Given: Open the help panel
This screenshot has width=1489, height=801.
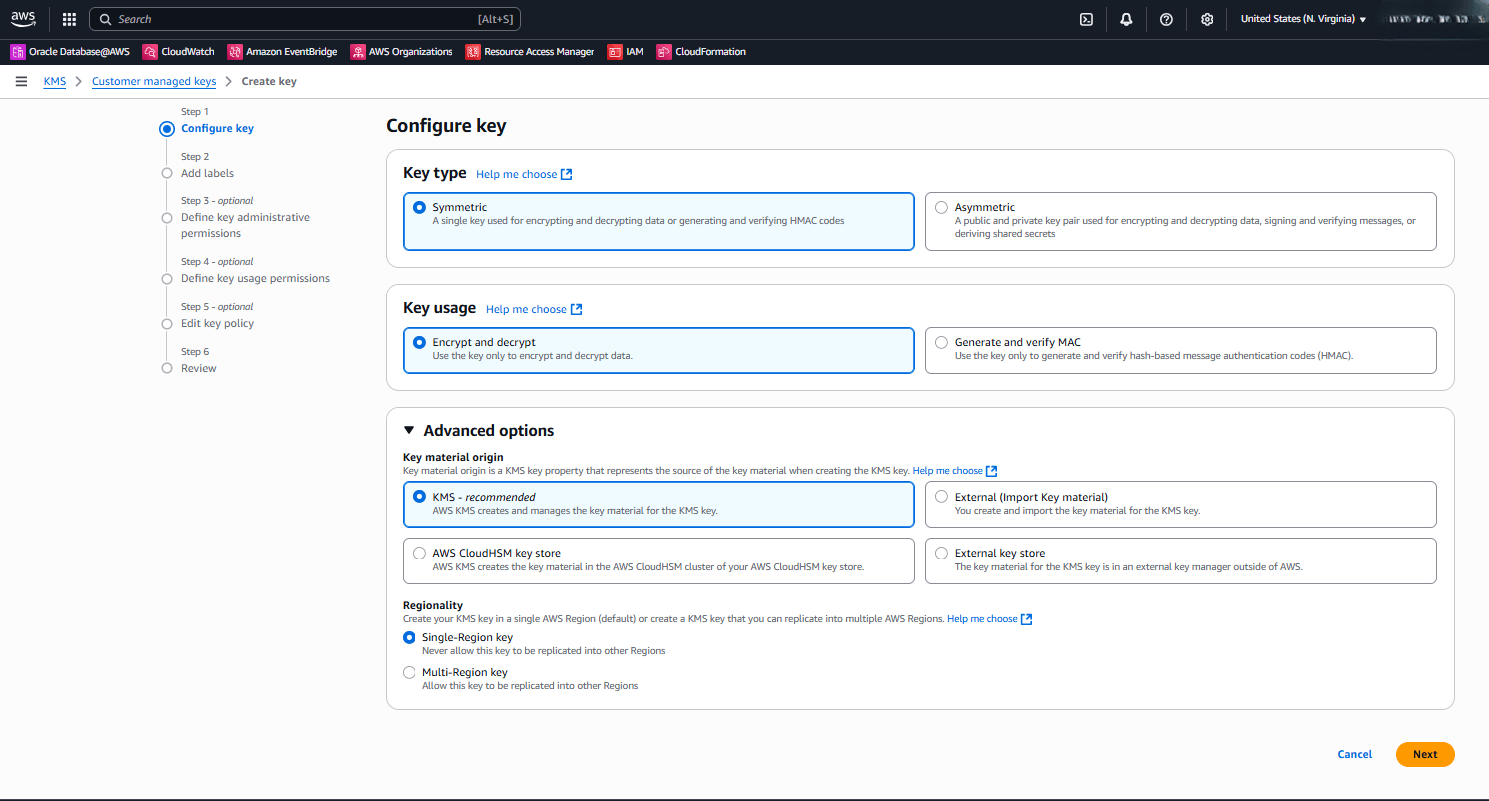Looking at the screenshot, I should 1166,18.
